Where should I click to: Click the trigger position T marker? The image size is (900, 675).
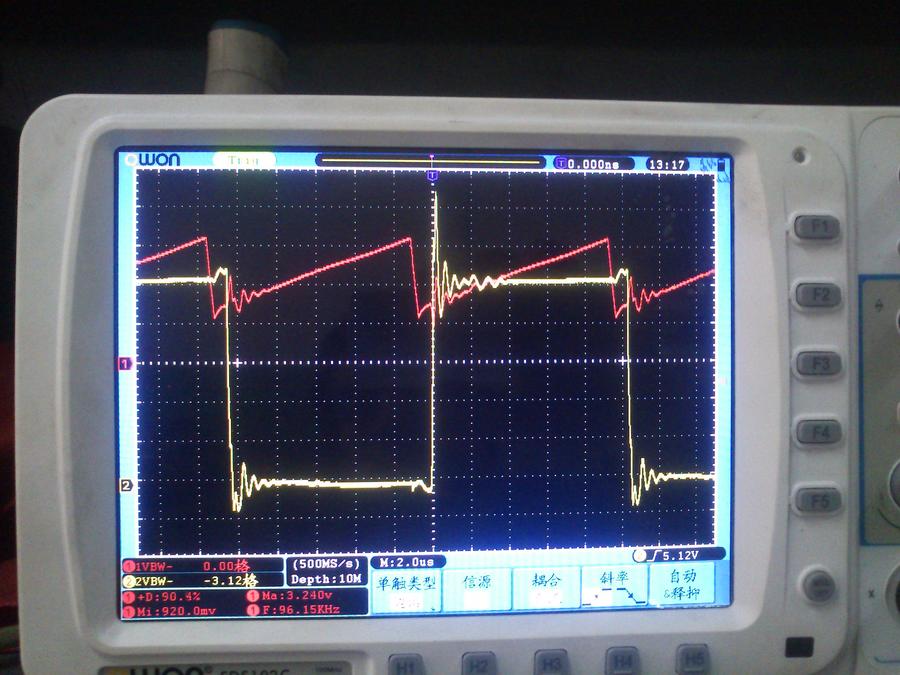pyautogui.click(x=432, y=176)
